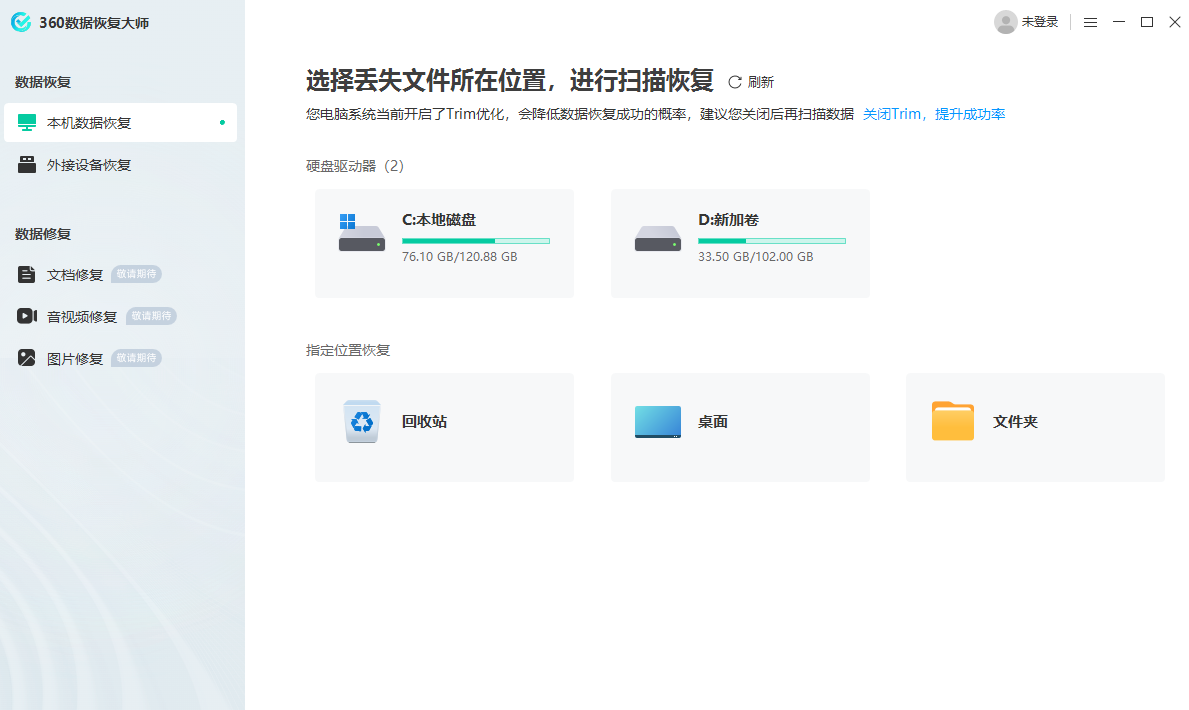The width and height of the screenshot is (1189, 710).
Task: Click 未登录 to sign in
Action: click(x=1042, y=21)
